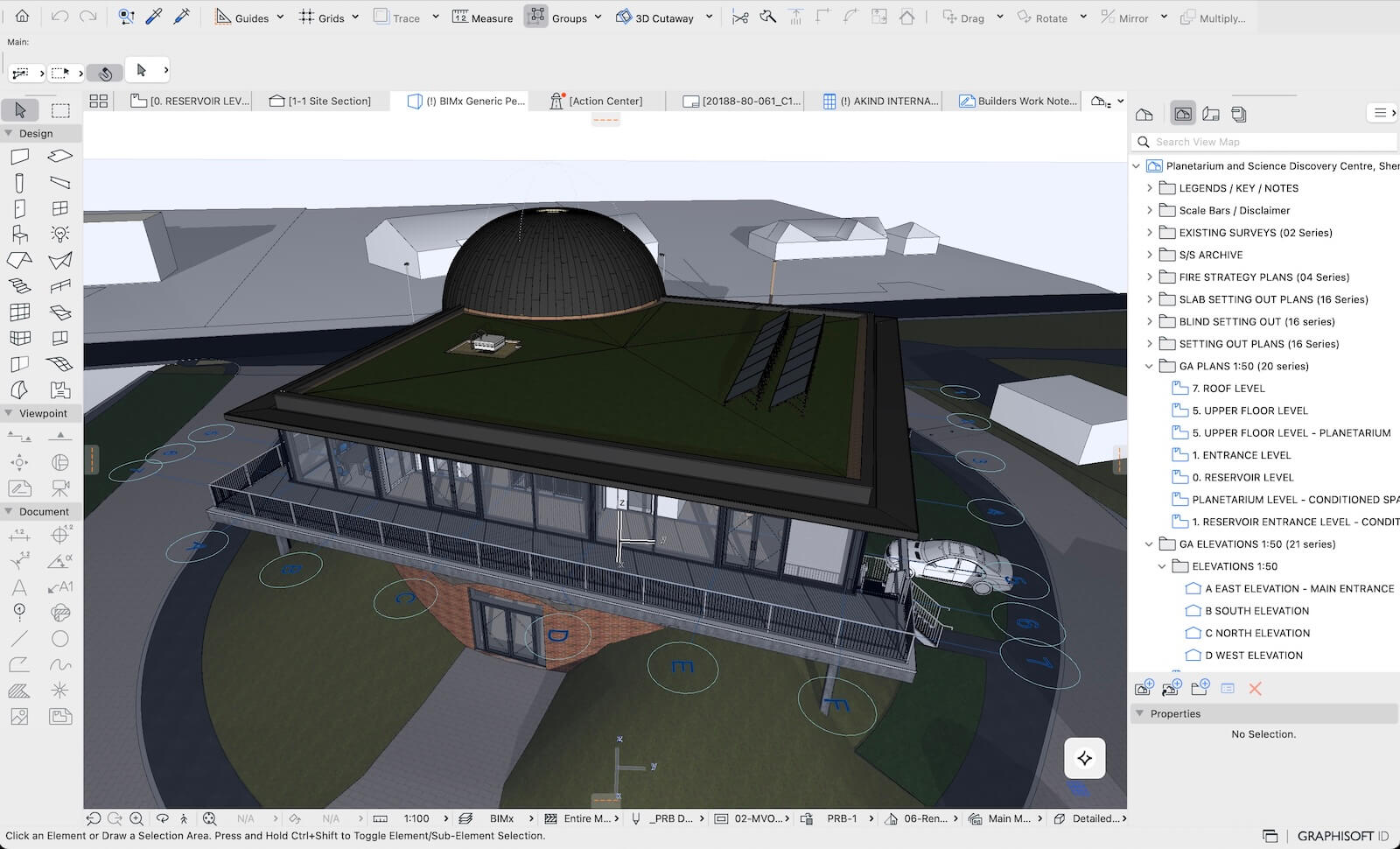Open the Guides dropdown arrow
Image resolution: width=1400 pixels, height=849 pixels.
coord(280,18)
